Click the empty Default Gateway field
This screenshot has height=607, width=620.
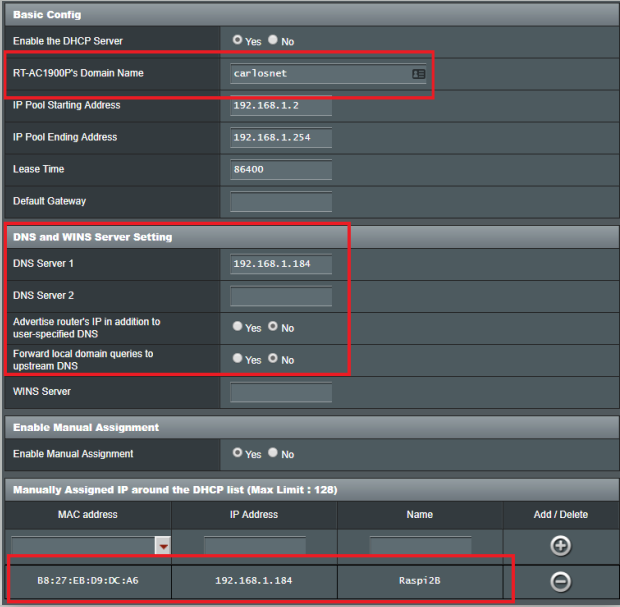click(281, 202)
